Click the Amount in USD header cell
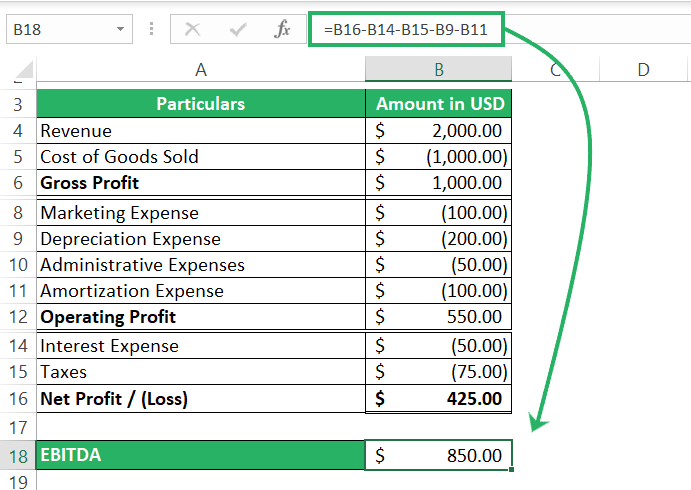This screenshot has width=691, height=490. 438,104
